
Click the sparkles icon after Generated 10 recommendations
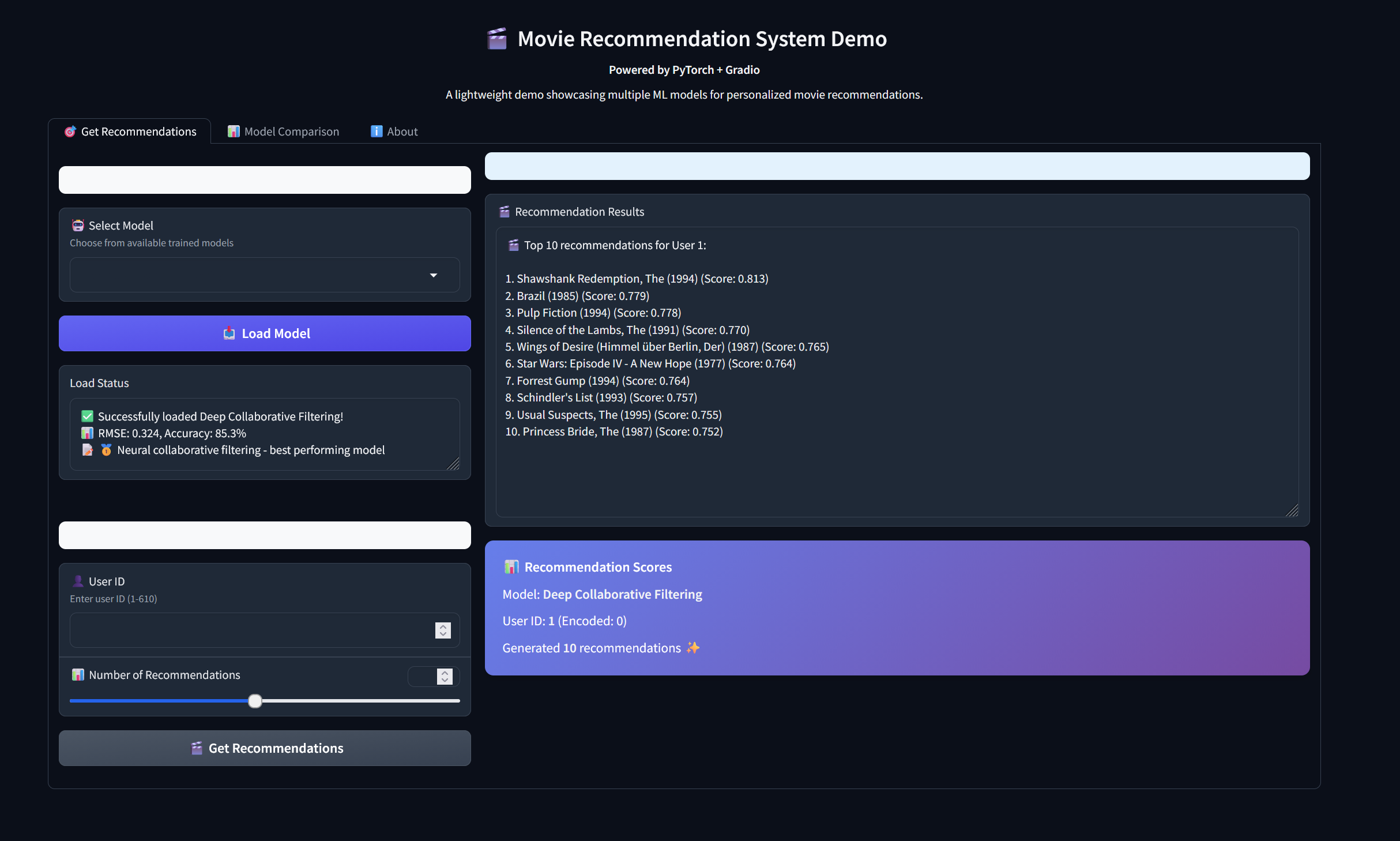693,648
